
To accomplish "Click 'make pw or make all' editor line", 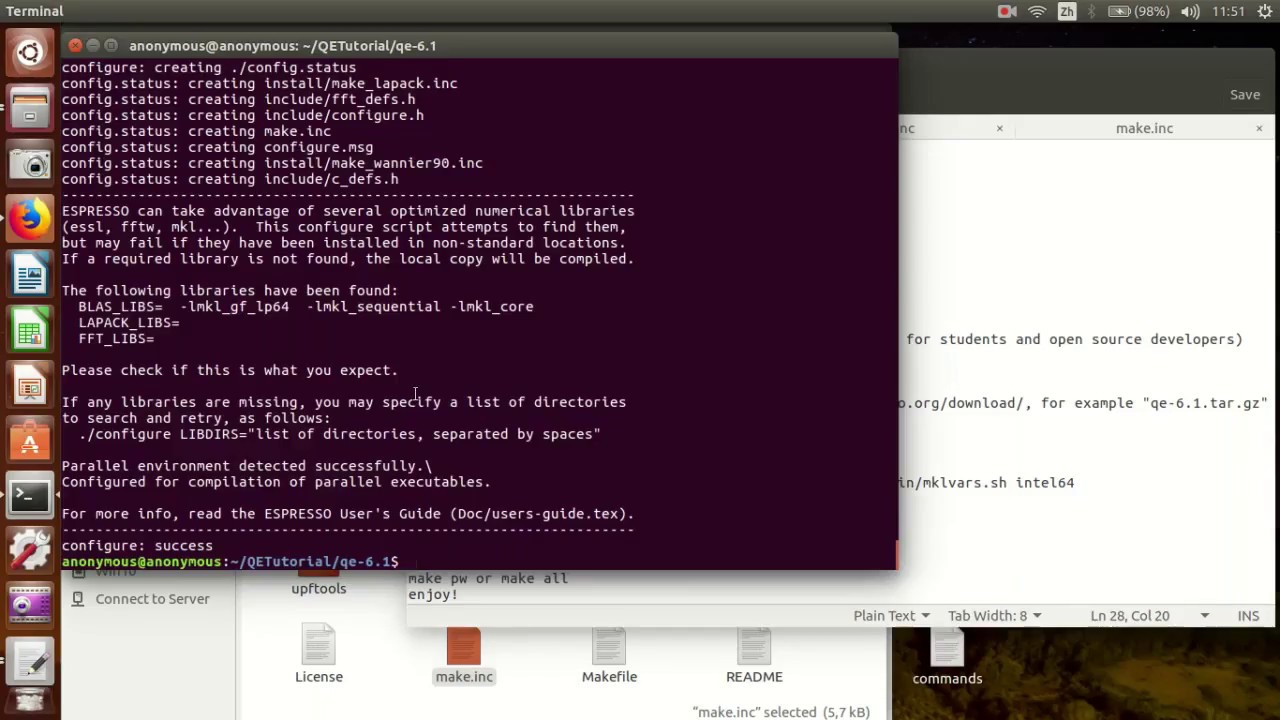I will pyautogui.click(x=488, y=579).
